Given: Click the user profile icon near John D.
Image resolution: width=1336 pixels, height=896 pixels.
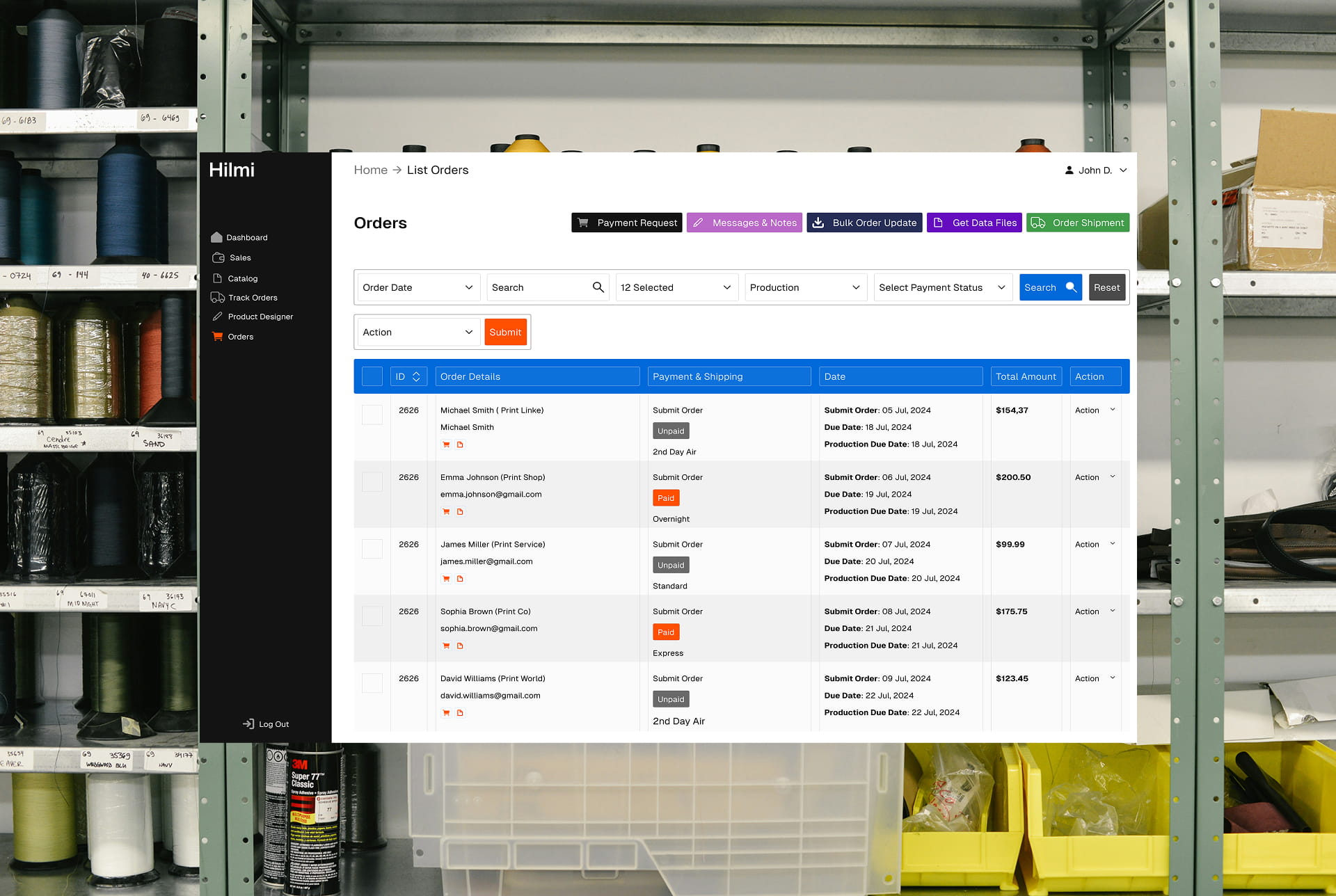Looking at the screenshot, I should point(1069,170).
